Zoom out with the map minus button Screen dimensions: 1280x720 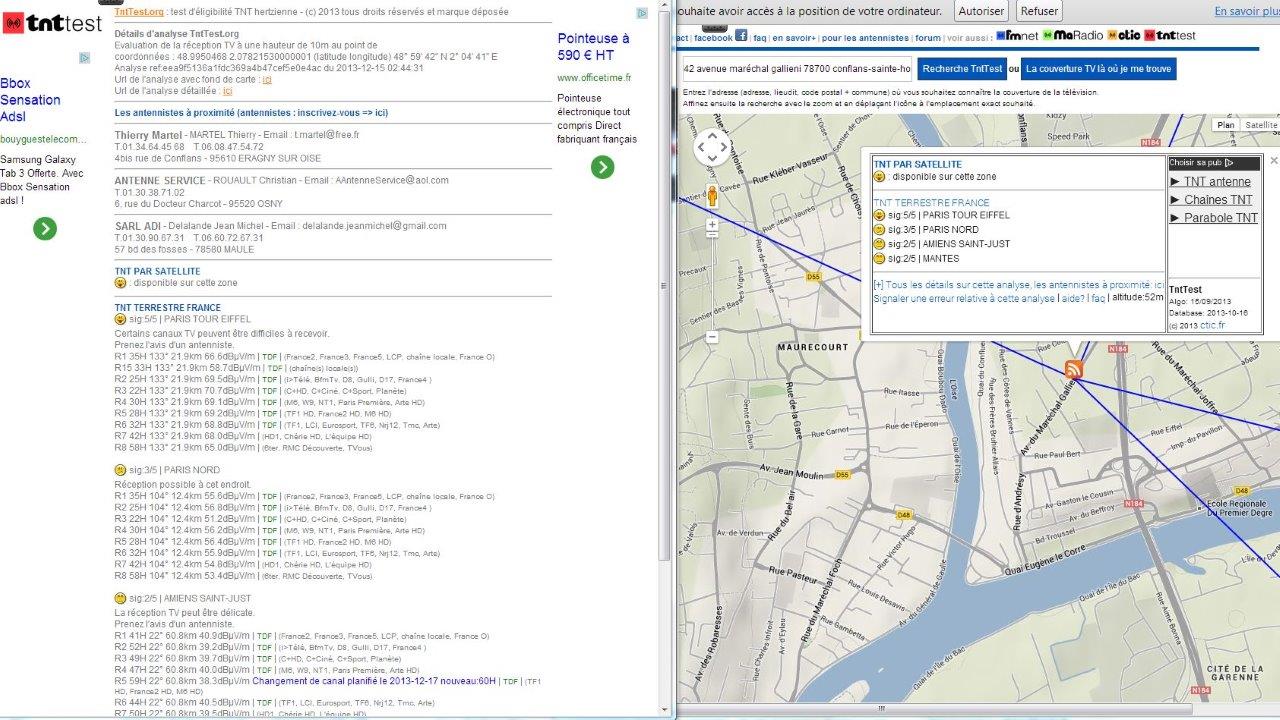pyautogui.click(x=712, y=337)
